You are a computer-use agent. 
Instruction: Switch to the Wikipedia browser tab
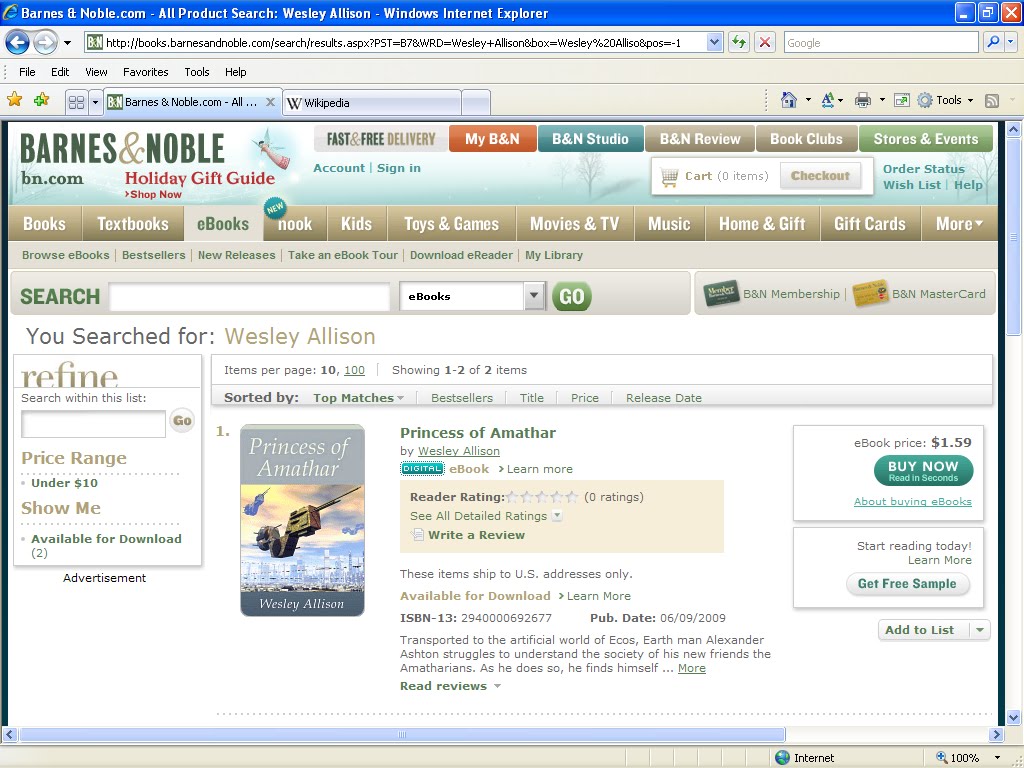370,102
